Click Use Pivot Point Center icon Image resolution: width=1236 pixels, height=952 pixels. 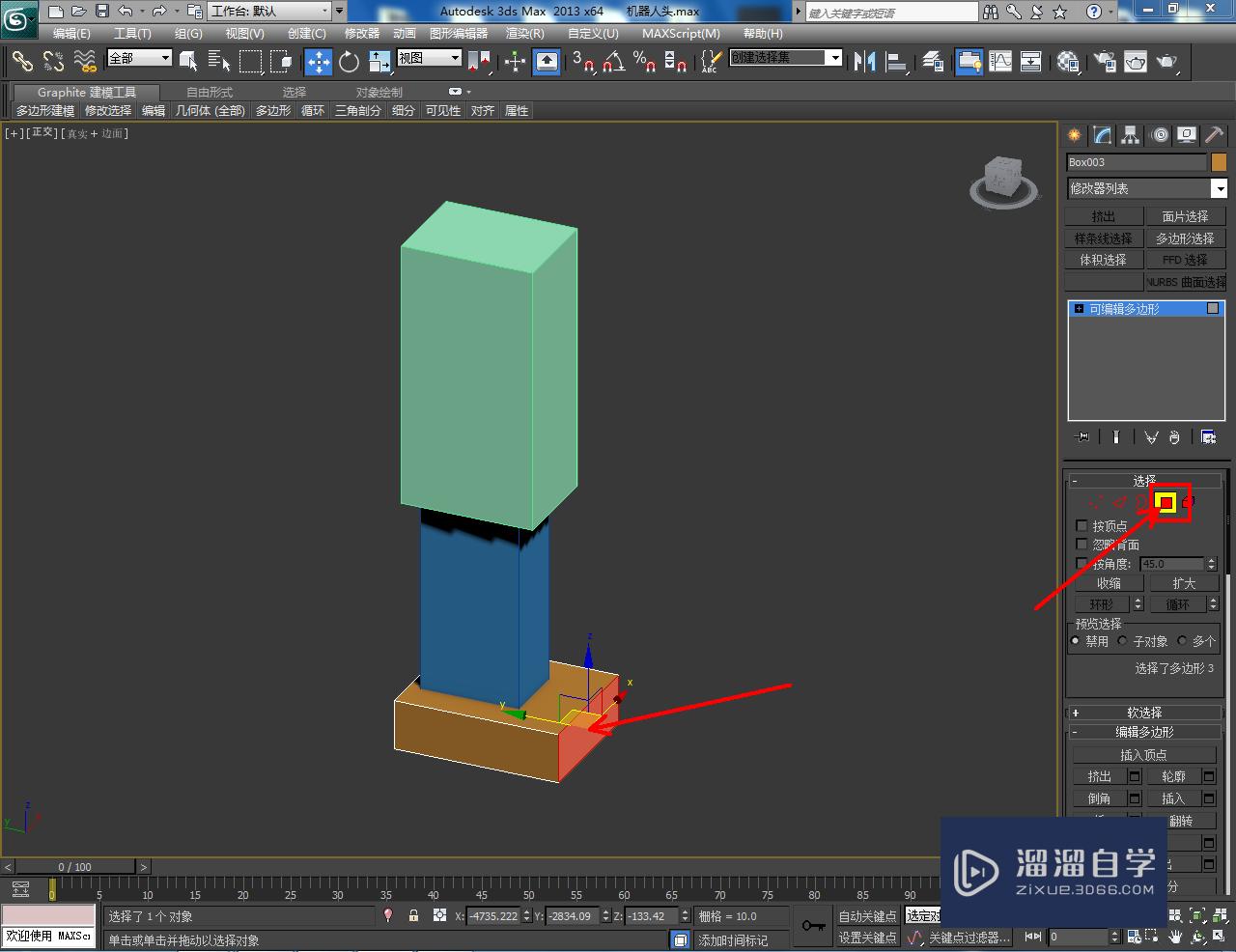pos(480,61)
